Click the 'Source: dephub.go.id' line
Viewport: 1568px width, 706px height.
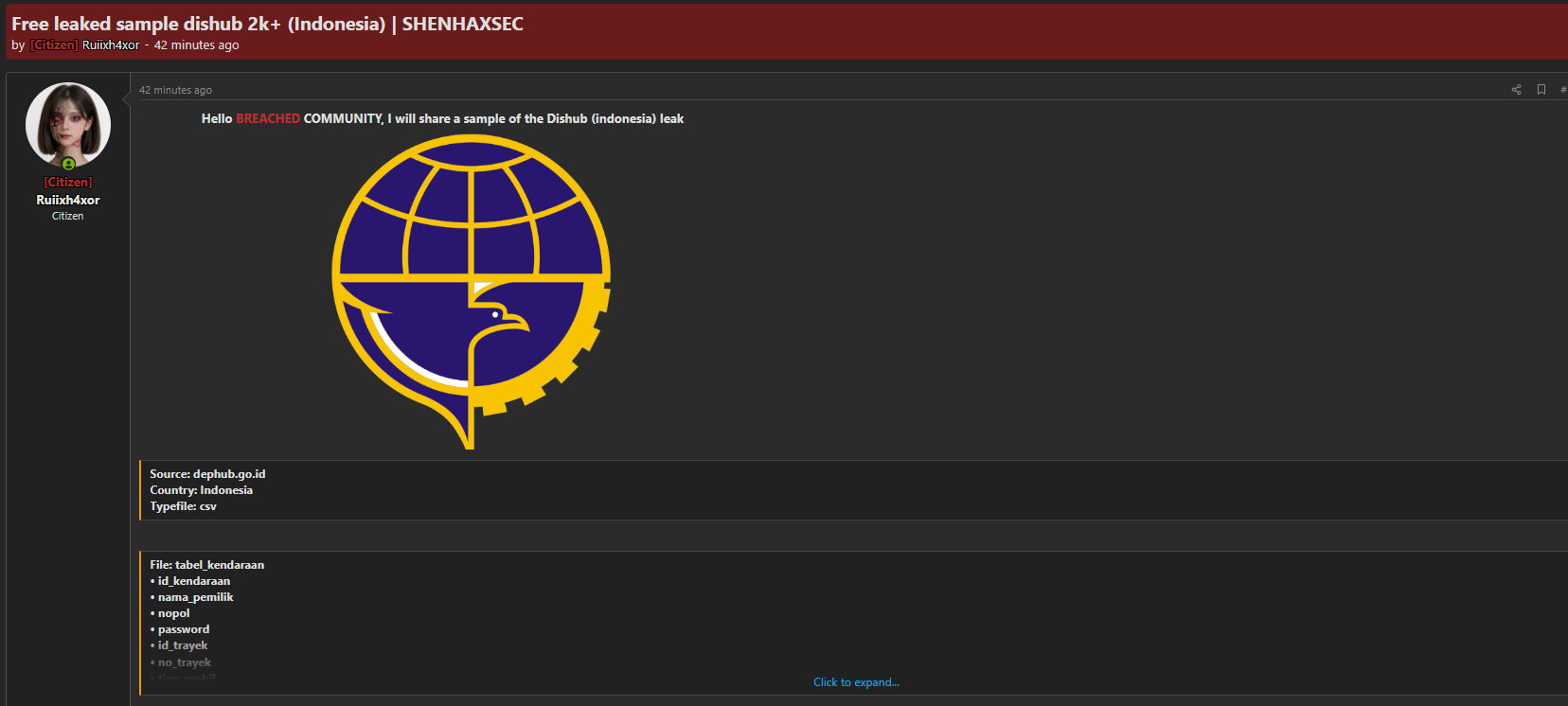point(207,474)
